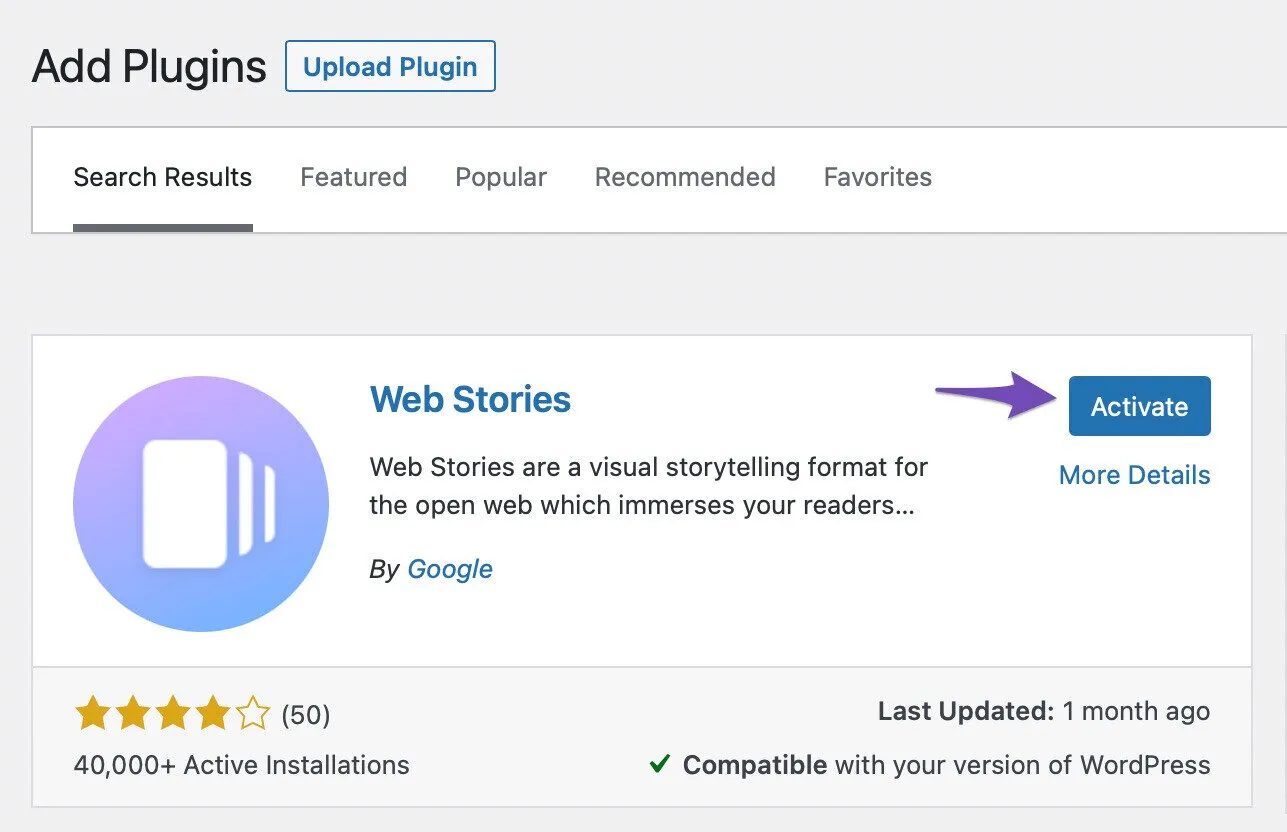The width and height of the screenshot is (1287, 832).
Task: Open the Web Stories title link
Action: pyautogui.click(x=470, y=399)
